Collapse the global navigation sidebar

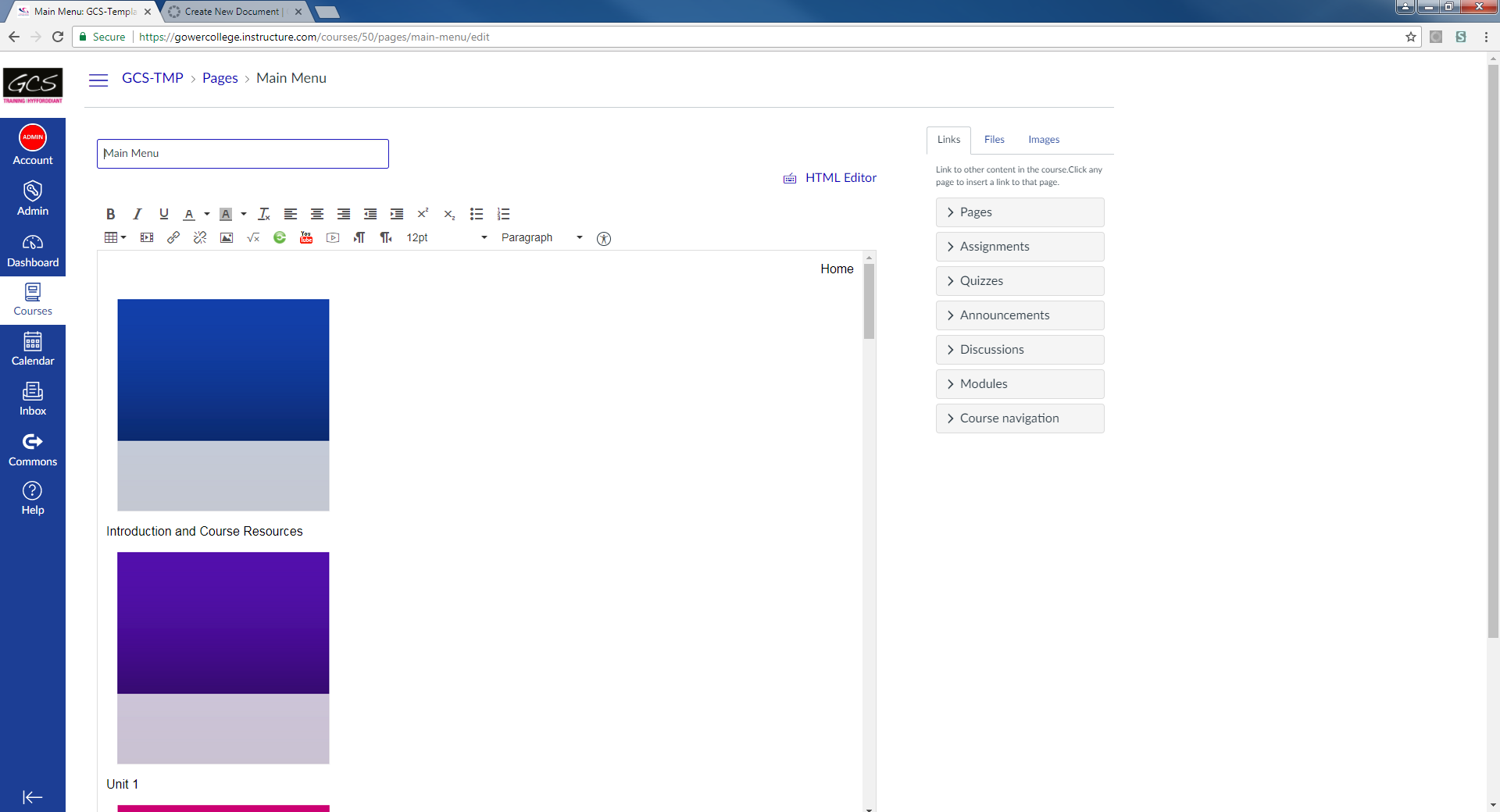pyautogui.click(x=33, y=797)
